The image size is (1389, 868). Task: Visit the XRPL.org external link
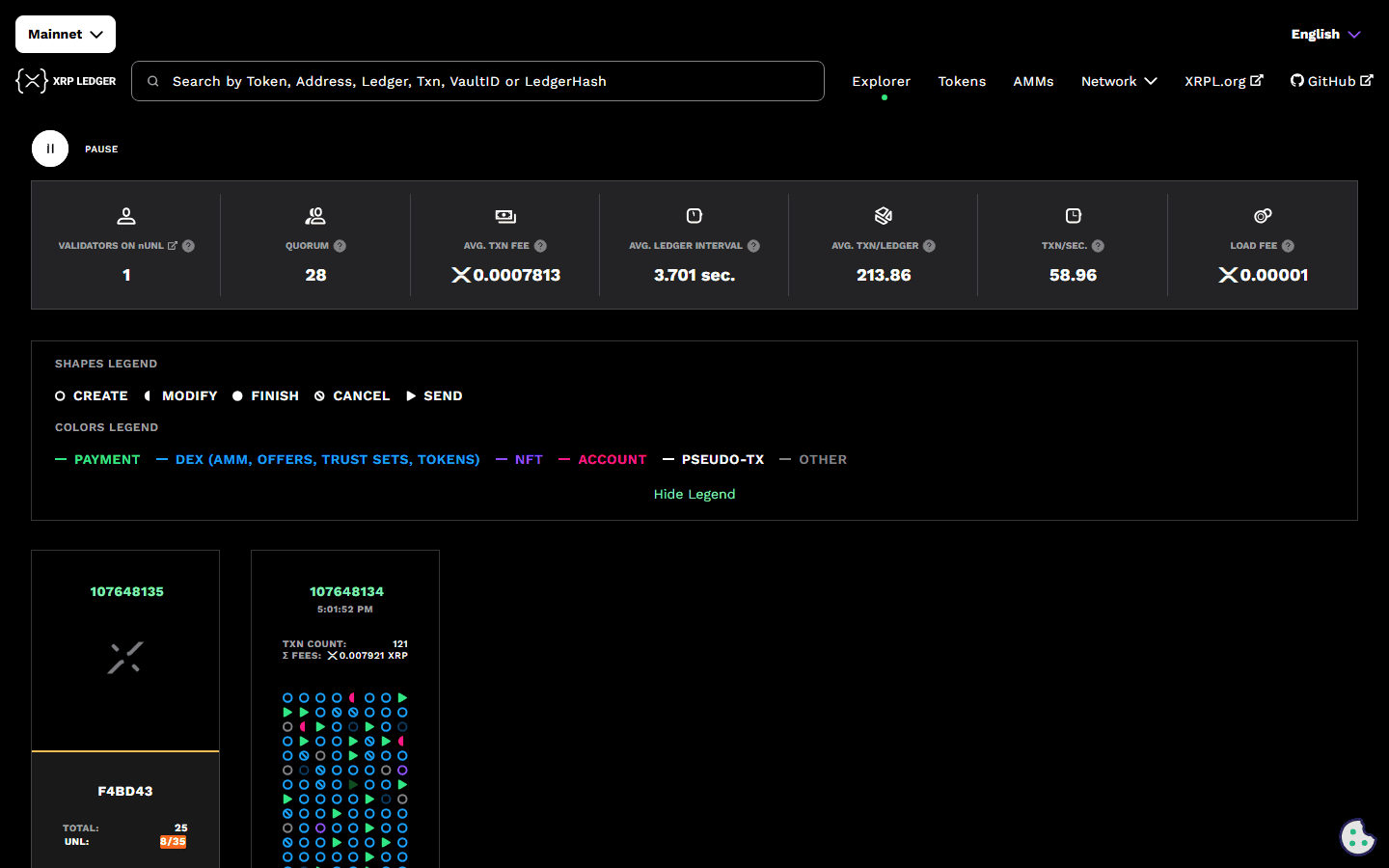pyautogui.click(x=1223, y=81)
